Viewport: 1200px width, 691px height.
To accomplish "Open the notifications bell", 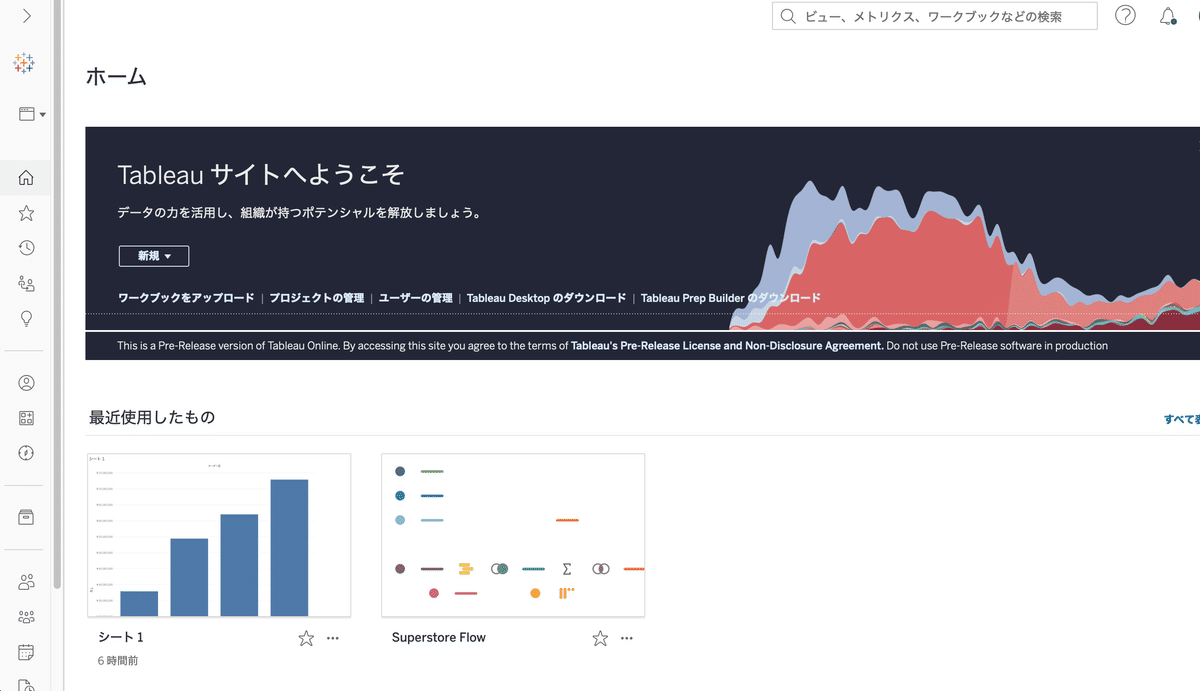I will [x=1168, y=16].
